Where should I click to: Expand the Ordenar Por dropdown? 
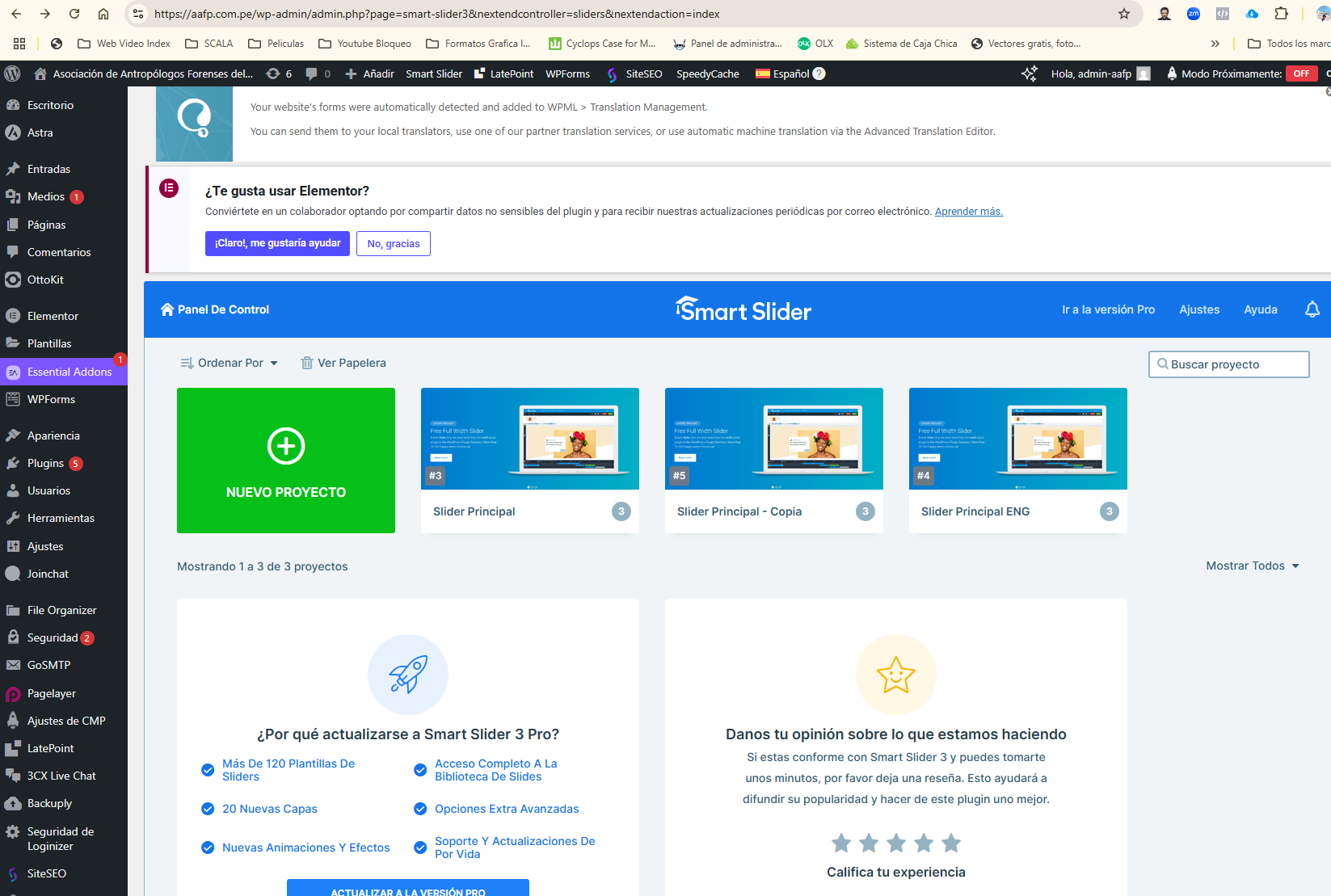230,363
